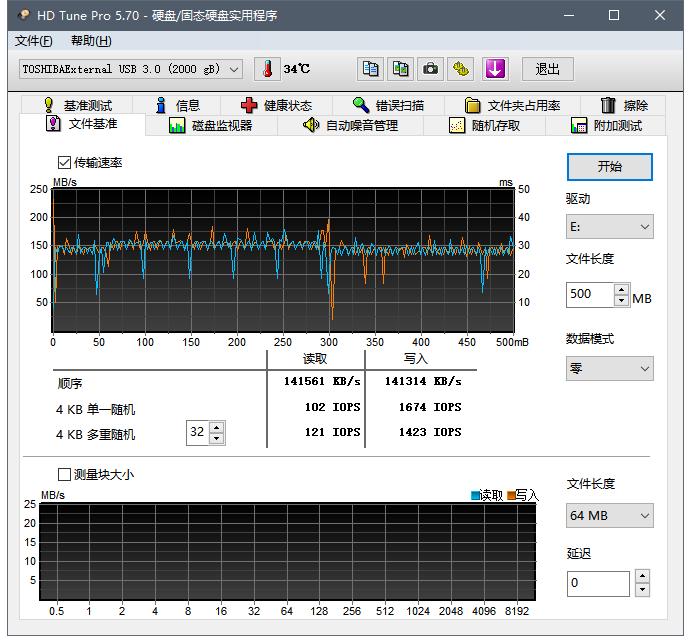Click the 开始 start button

(x=609, y=166)
